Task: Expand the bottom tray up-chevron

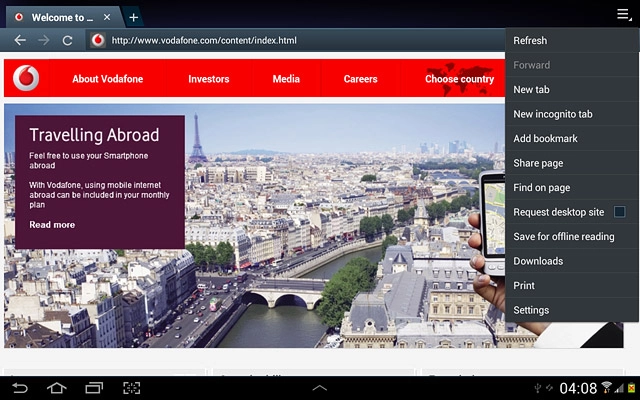Action: point(319,387)
